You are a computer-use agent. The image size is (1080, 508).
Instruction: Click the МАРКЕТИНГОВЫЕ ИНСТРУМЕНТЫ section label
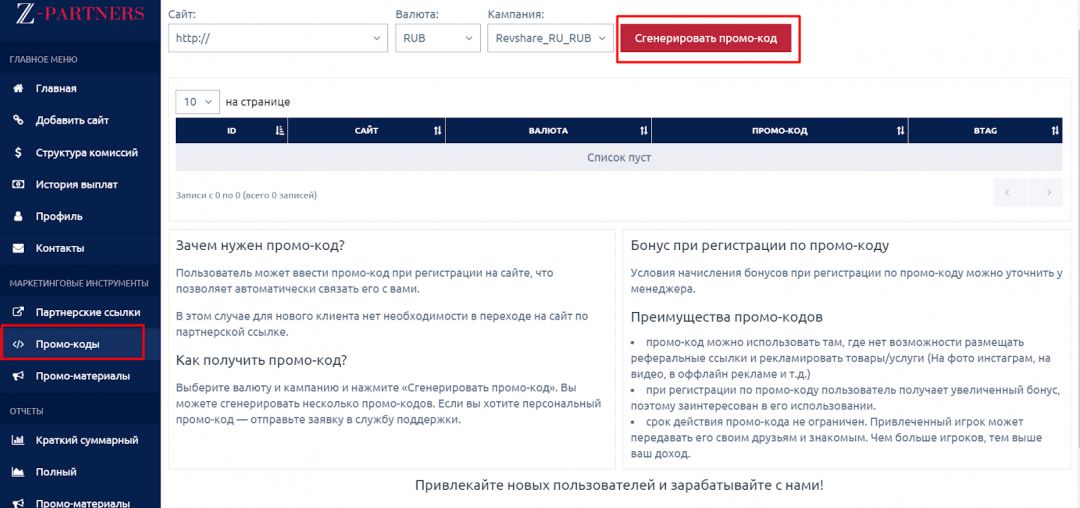tap(79, 283)
